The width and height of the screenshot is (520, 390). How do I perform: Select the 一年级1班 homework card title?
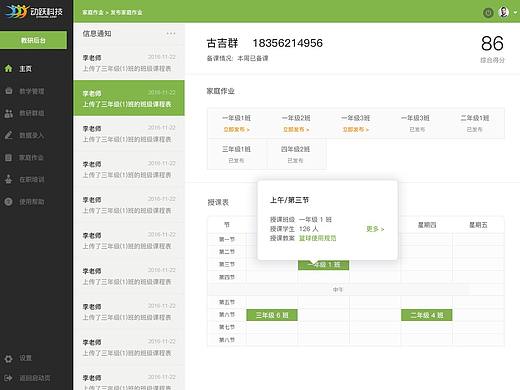click(236, 118)
